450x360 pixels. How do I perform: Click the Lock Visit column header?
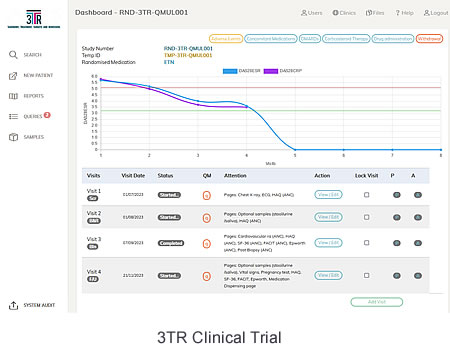coord(366,176)
